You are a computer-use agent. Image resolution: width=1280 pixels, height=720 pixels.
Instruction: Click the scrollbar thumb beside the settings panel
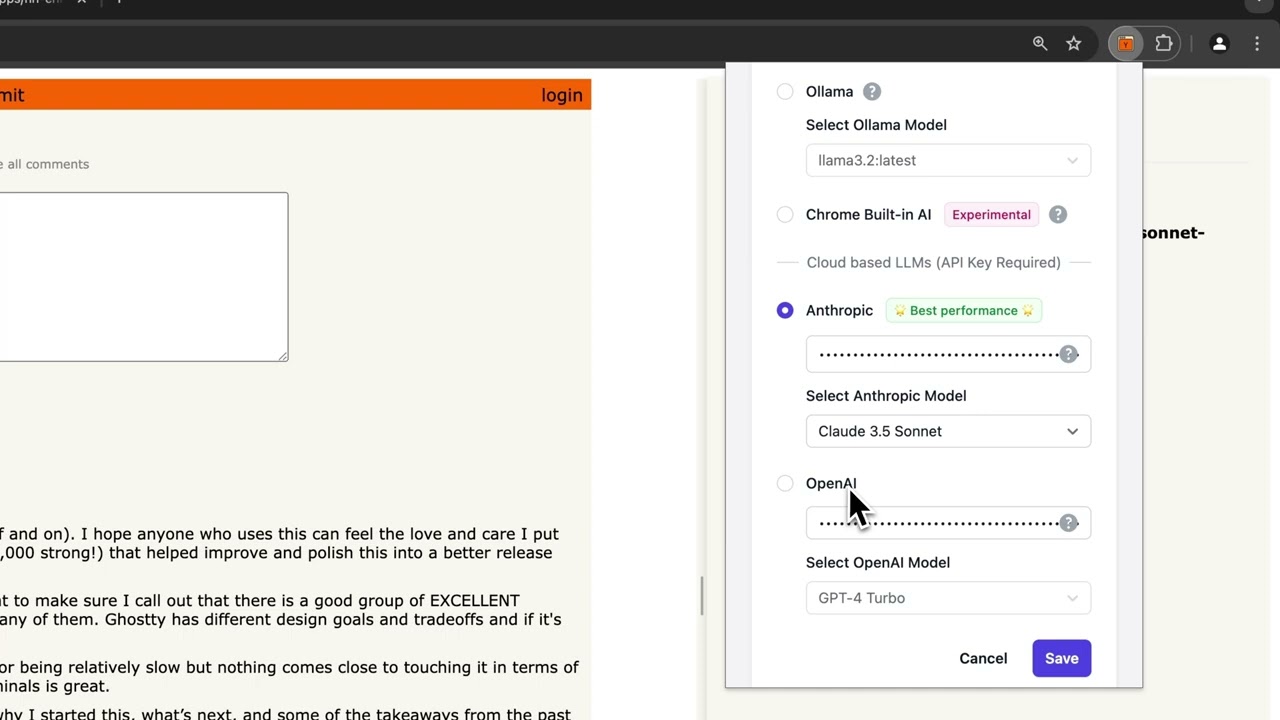(701, 597)
